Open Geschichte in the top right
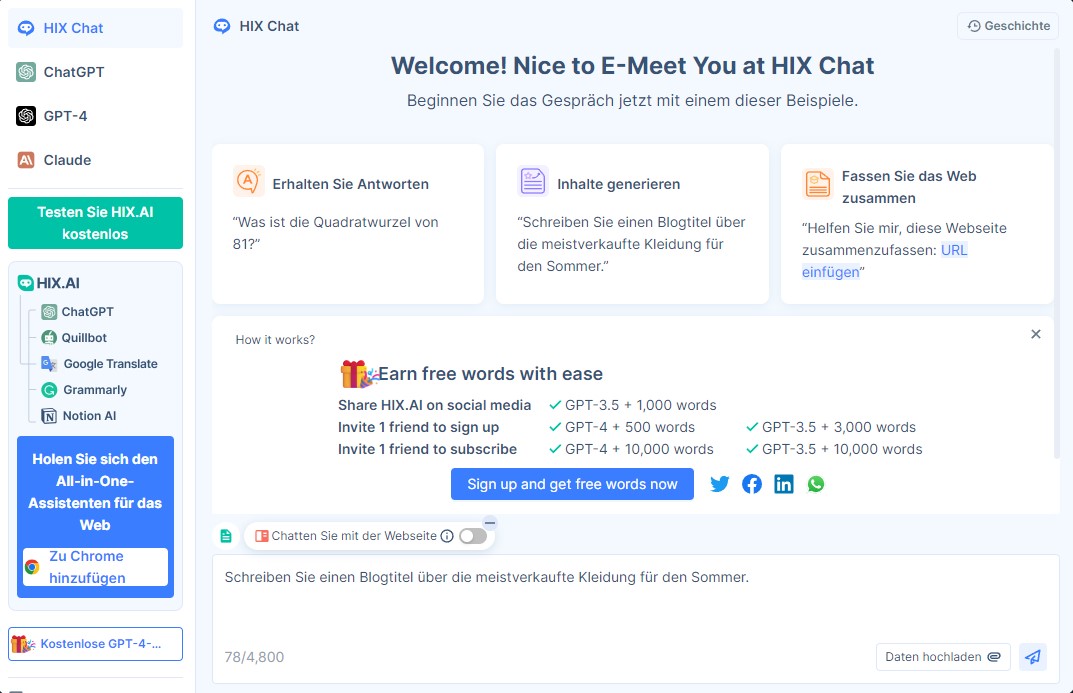This screenshot has height=693, width=1073. point(1007,26)
